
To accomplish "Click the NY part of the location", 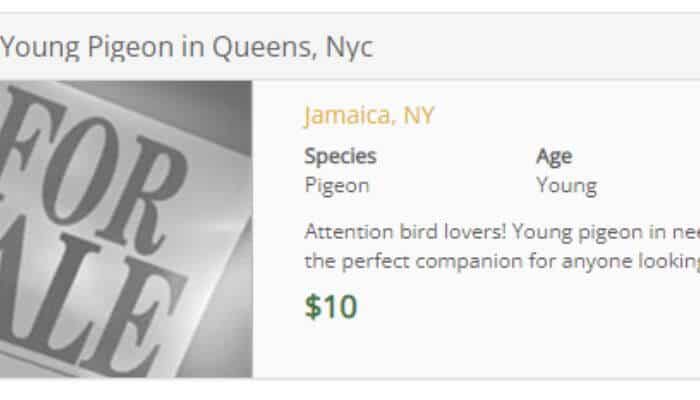I will pyautogui.click(x=418, y=116).
